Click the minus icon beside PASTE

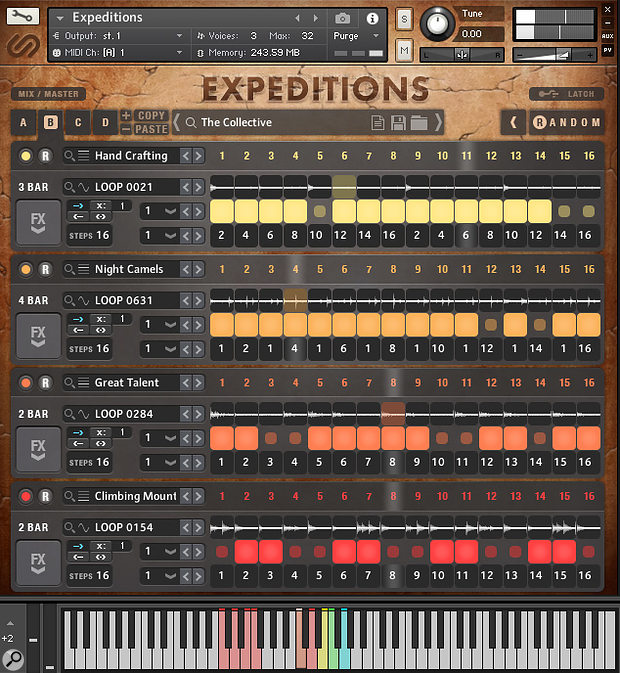[126, 129]
